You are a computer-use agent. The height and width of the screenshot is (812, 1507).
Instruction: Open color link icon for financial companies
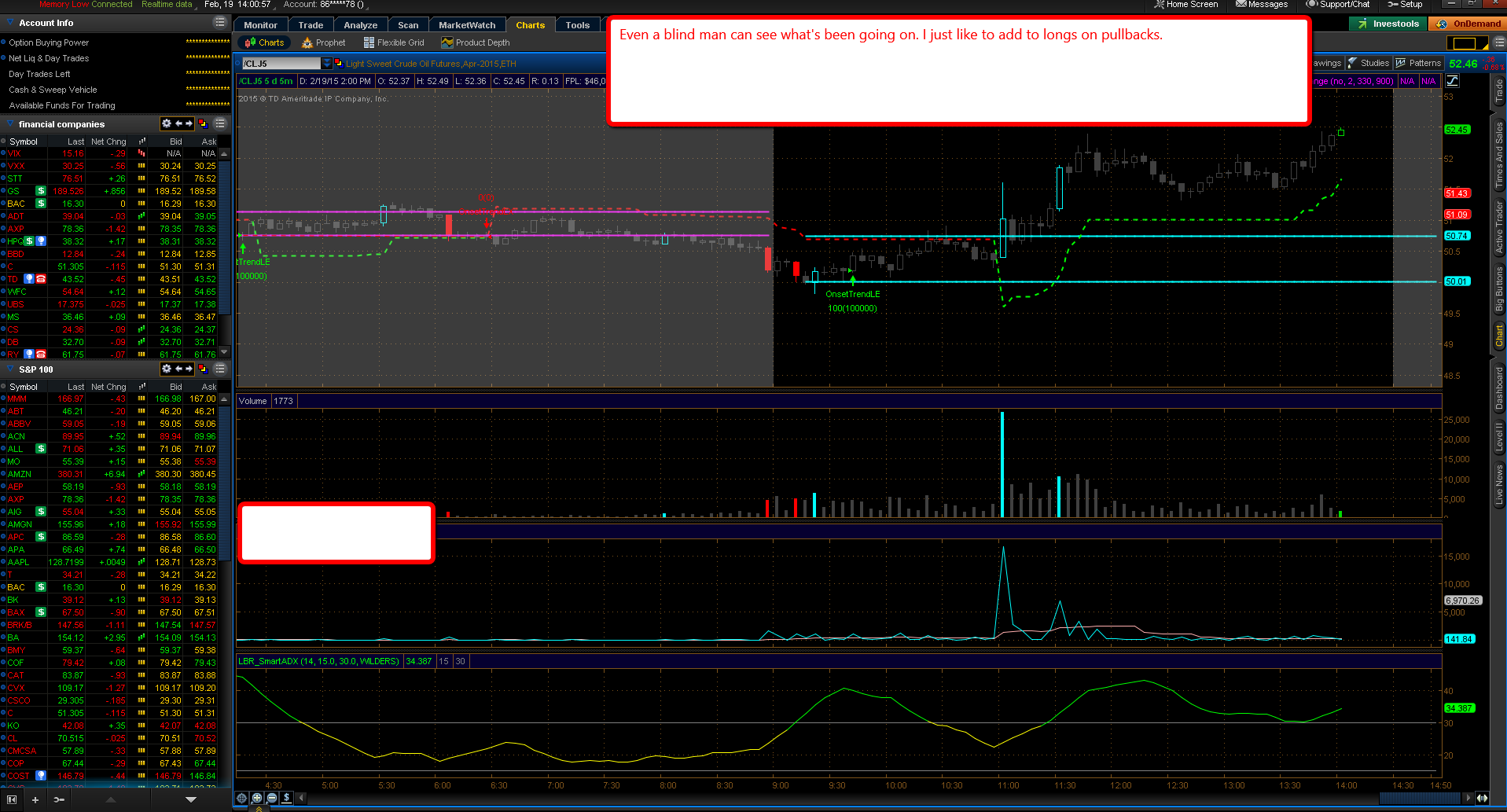(x=203, y=123)
